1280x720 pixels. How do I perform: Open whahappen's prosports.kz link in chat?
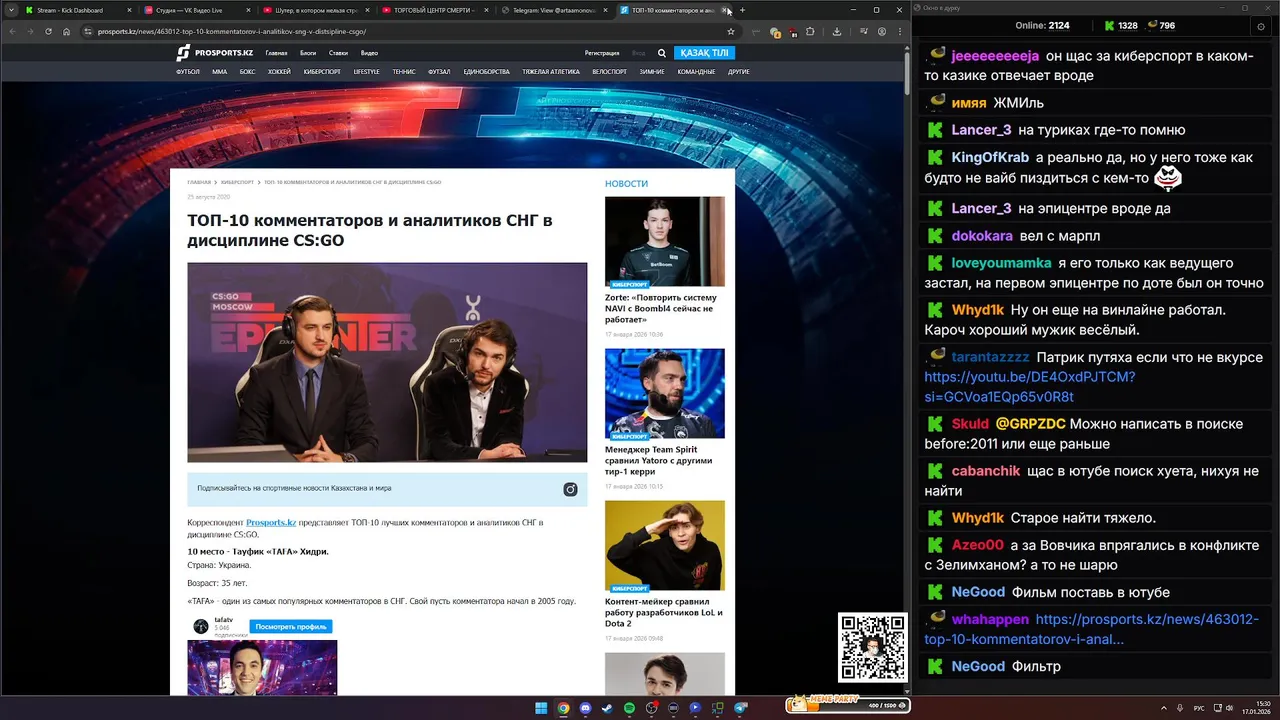[1091, 629]
